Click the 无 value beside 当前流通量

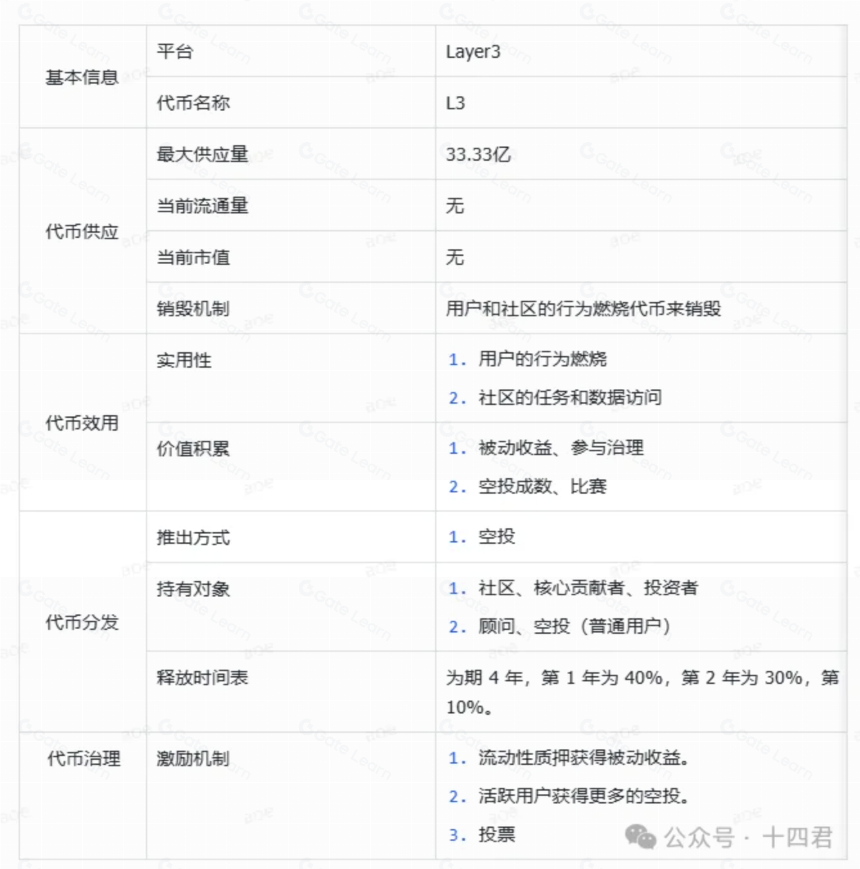[x=455, y=206]
